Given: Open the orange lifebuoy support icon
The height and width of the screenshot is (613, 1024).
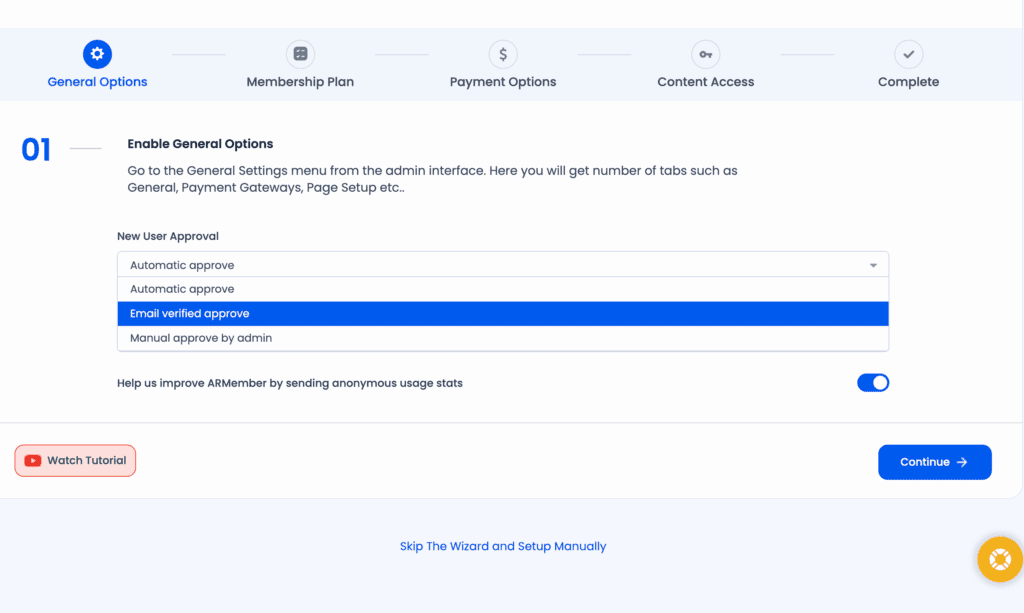Looking at the screenshot, I should (x=1000, y=559).
